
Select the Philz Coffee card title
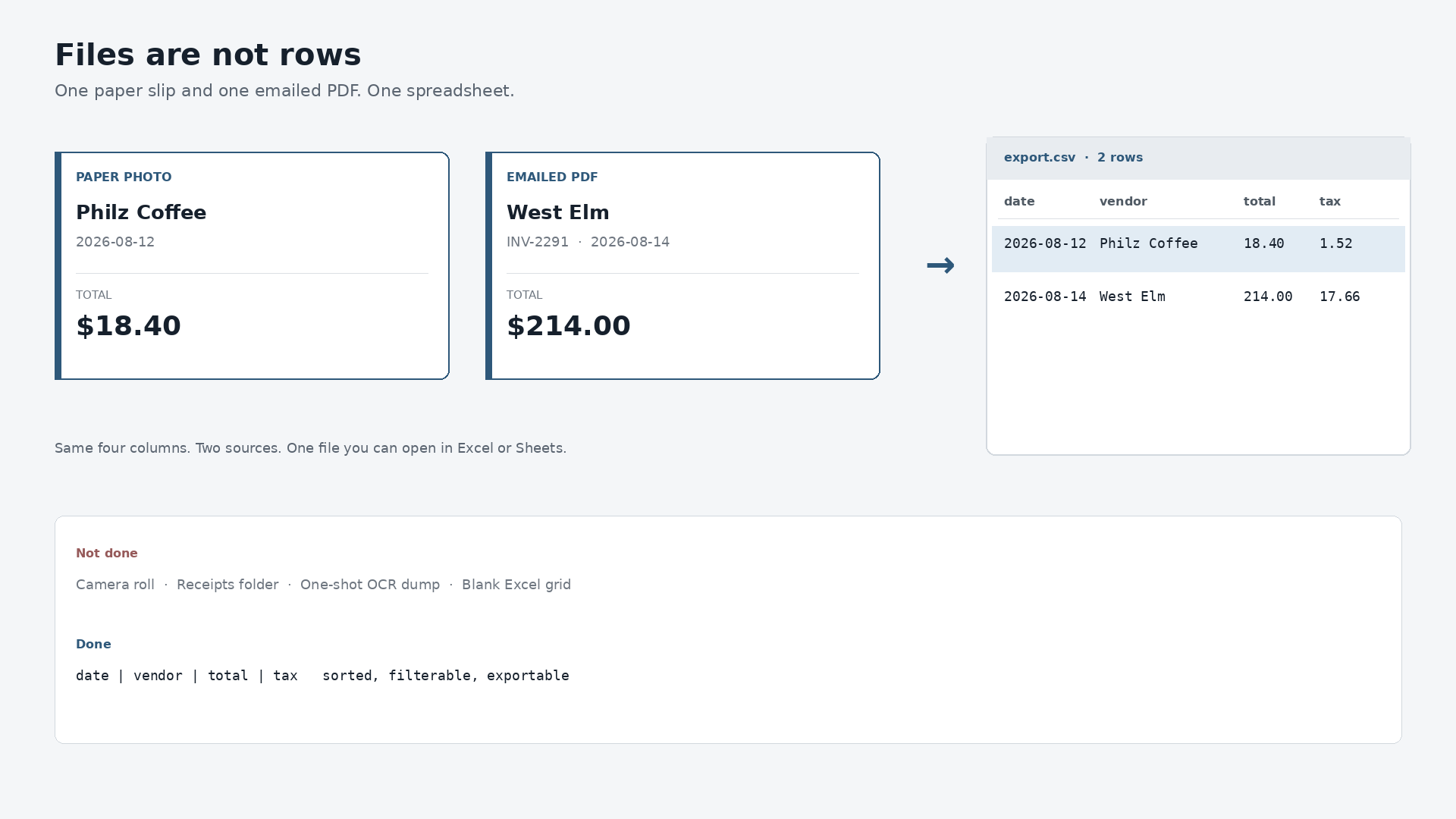point(141,212)
